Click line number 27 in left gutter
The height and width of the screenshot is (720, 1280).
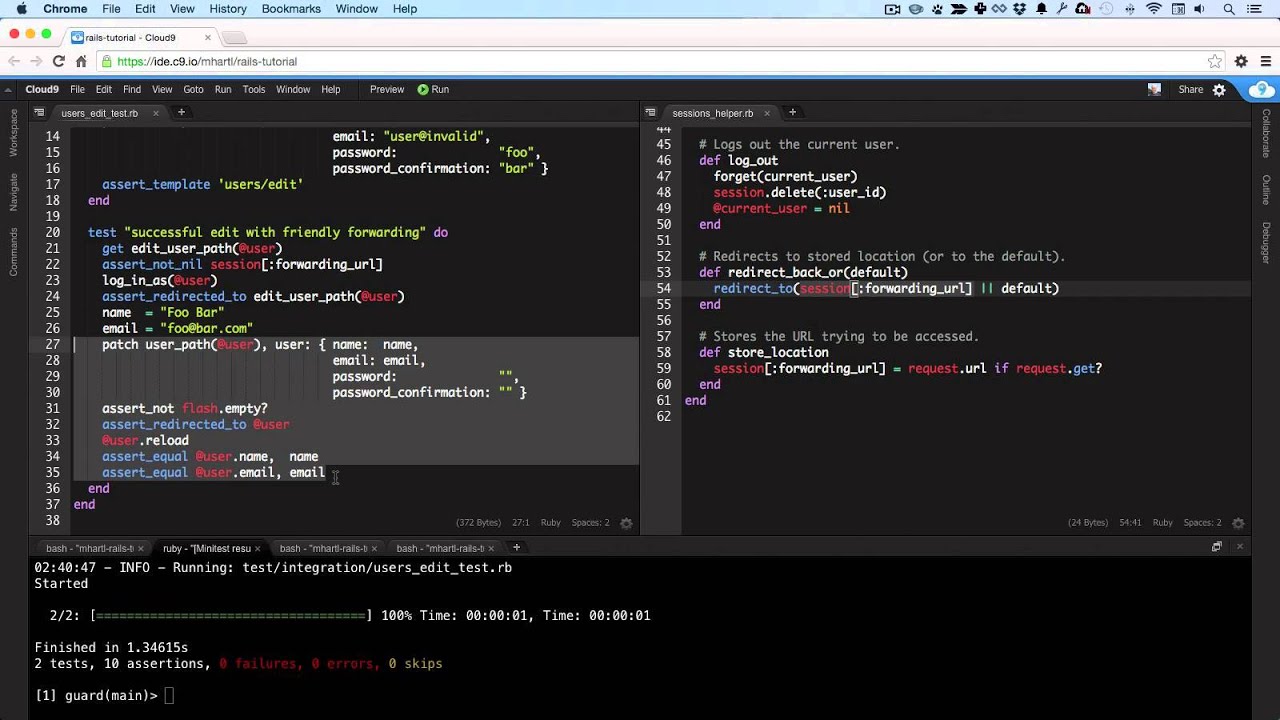click(x=52, y=344)
